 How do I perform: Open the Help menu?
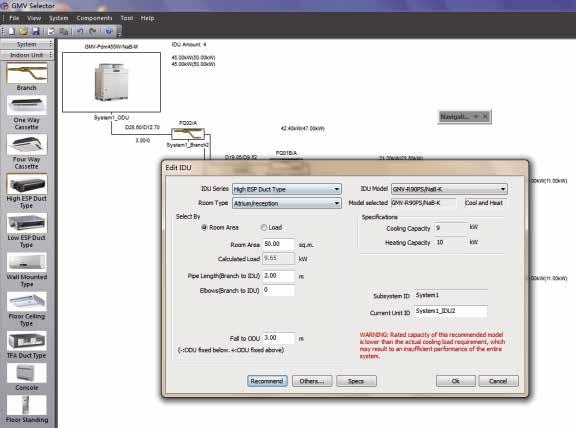[147, 18]
